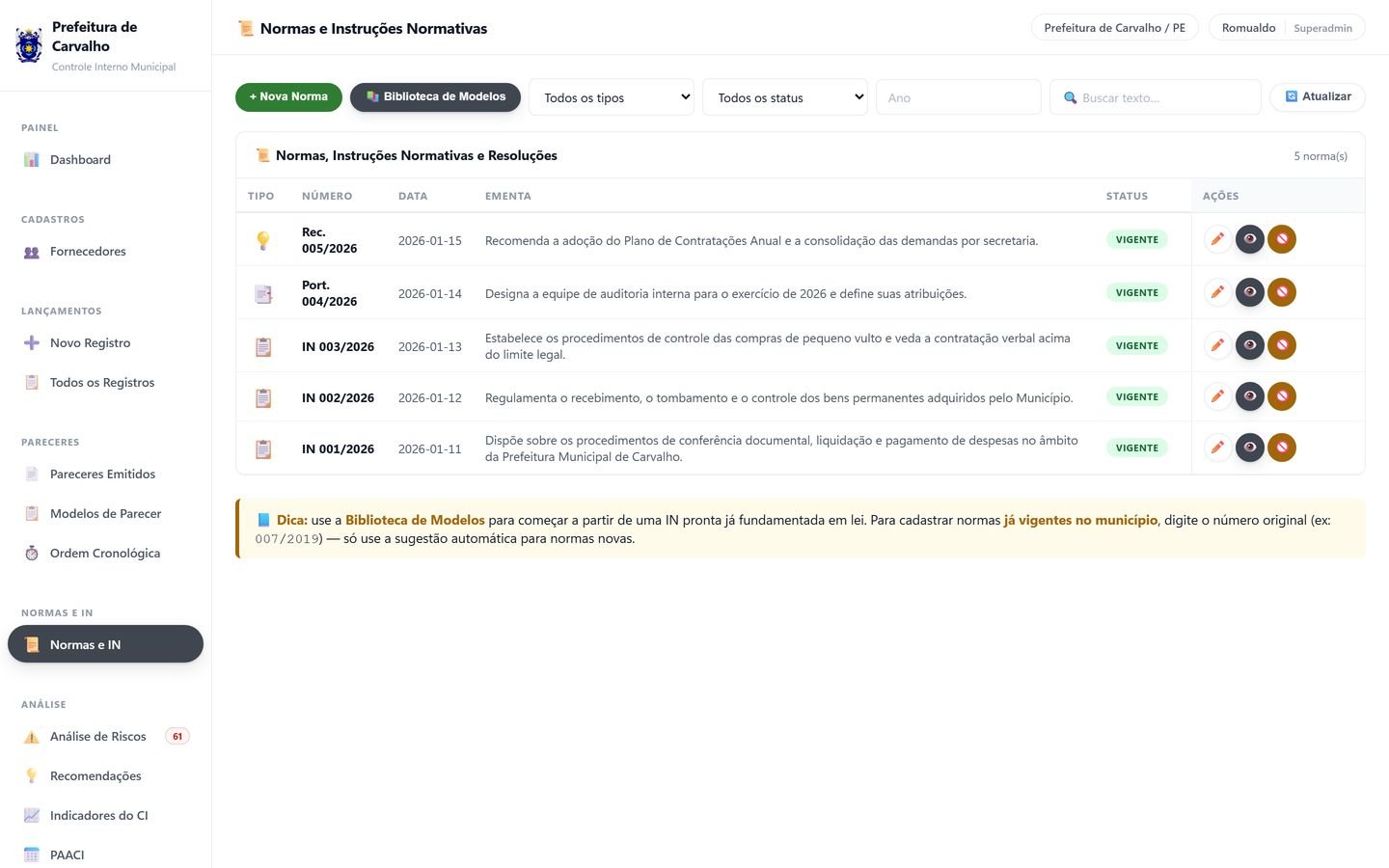The width and height of the screenshot is (1389, 868).
Task: Revoke norm IN 002/2026 with ban icon
Action: 1282,396
